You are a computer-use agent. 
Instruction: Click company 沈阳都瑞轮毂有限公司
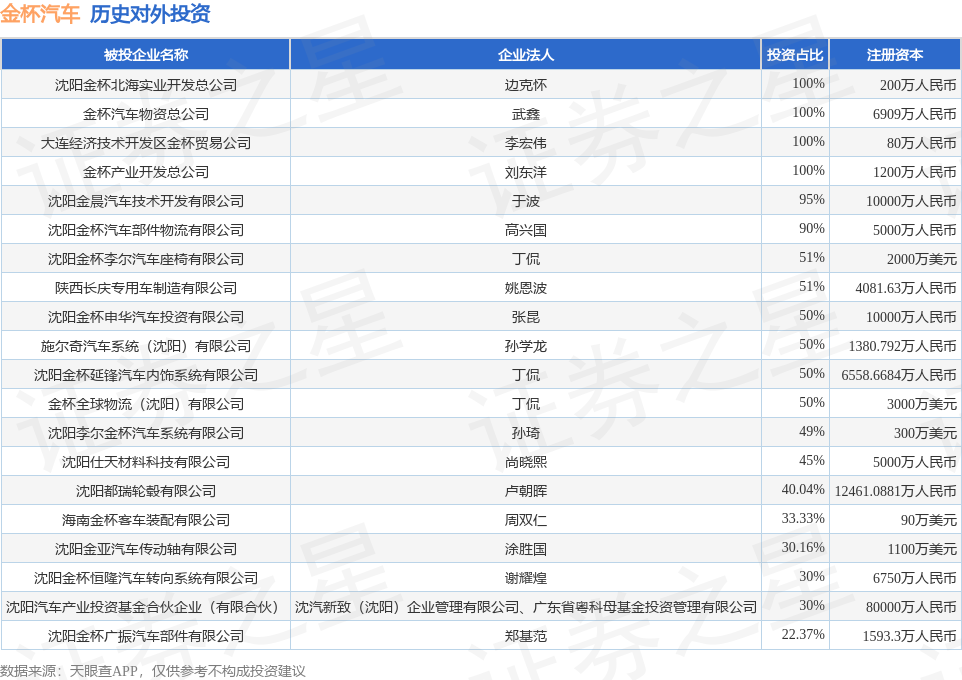click(146, 491)
